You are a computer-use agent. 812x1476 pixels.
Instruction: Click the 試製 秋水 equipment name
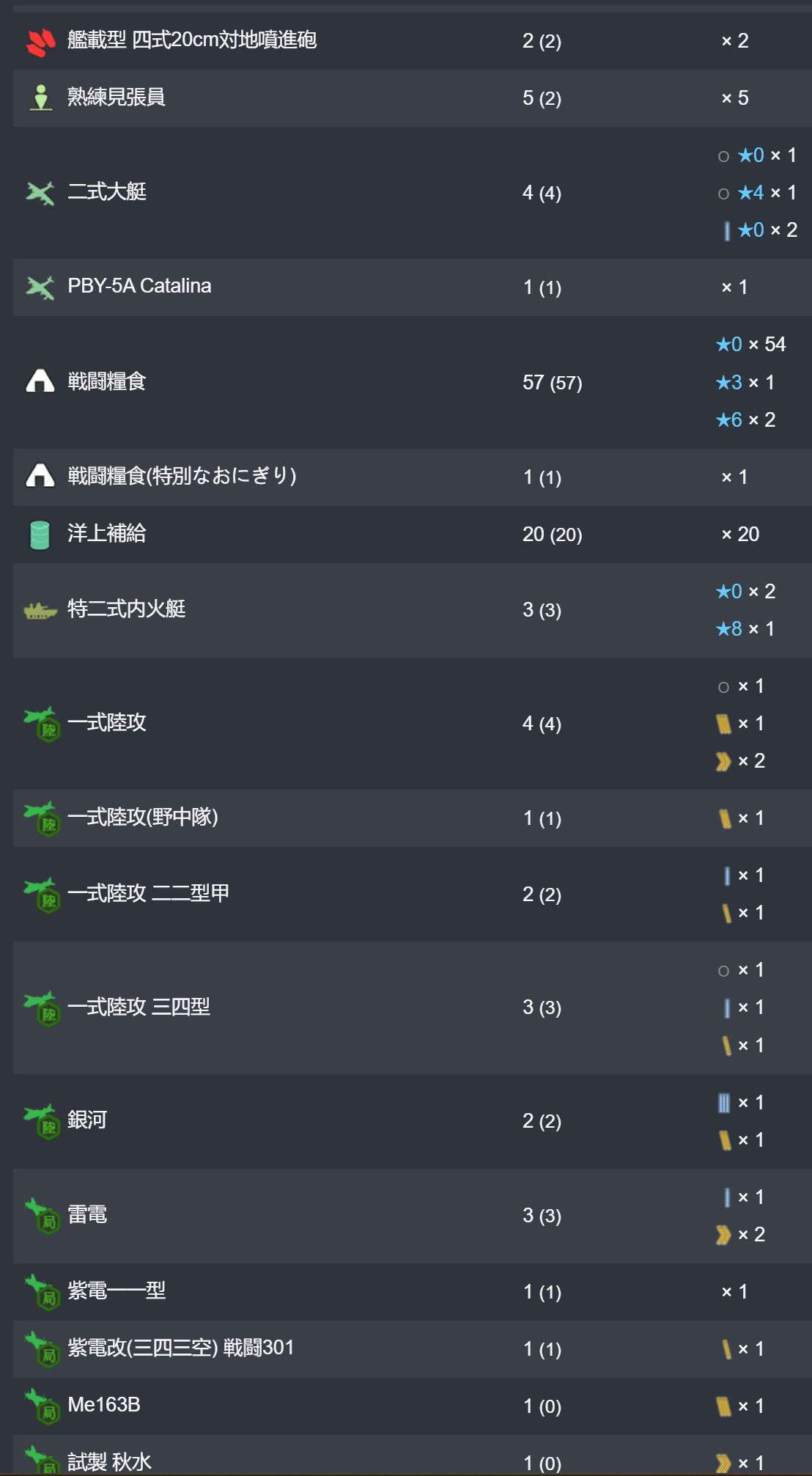[x=110, y=1461]
